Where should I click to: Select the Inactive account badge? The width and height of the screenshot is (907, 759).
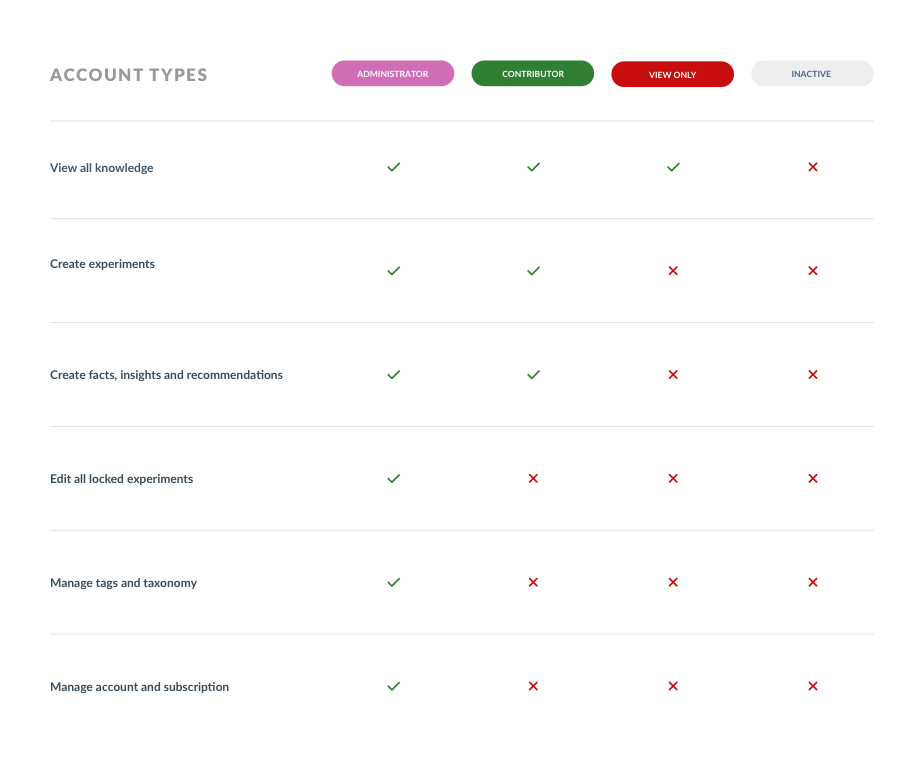click(x=812, y=73)
